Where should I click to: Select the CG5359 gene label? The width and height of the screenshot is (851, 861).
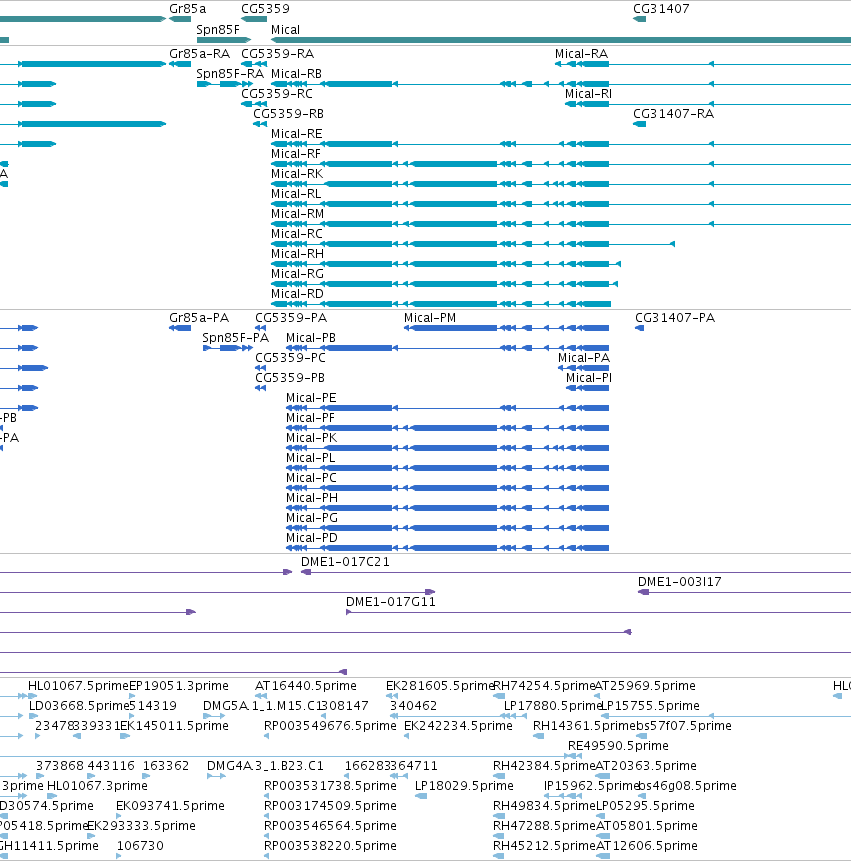coord(265,9)
